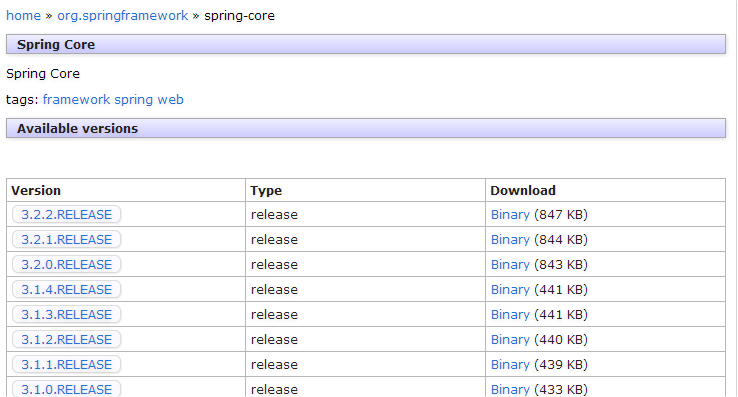Viewport: 738px width, 397px height.
Task: Click the (843 KB) size text
Action: click(561, 264)
